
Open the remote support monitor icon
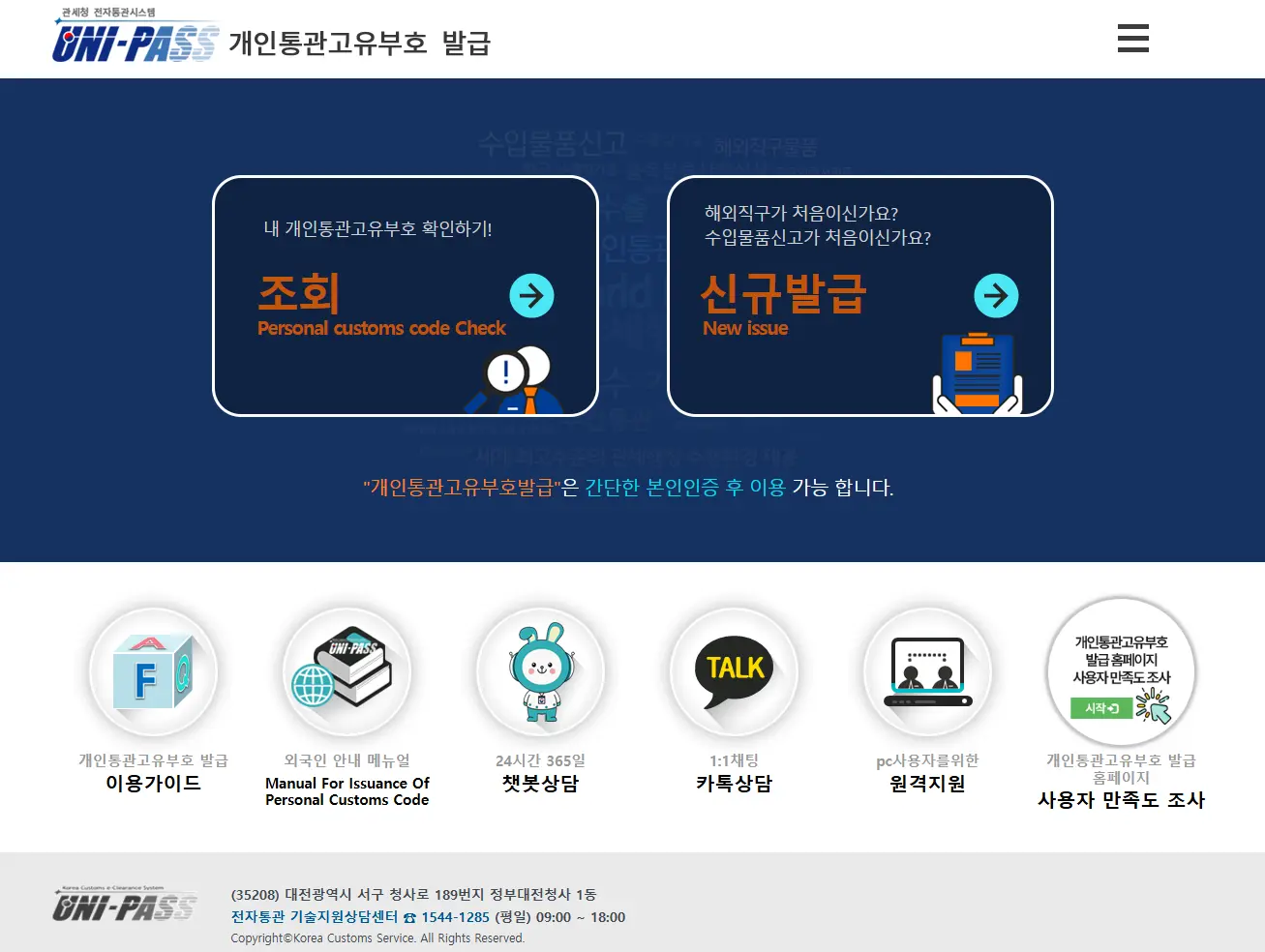(x=927, y=671)
